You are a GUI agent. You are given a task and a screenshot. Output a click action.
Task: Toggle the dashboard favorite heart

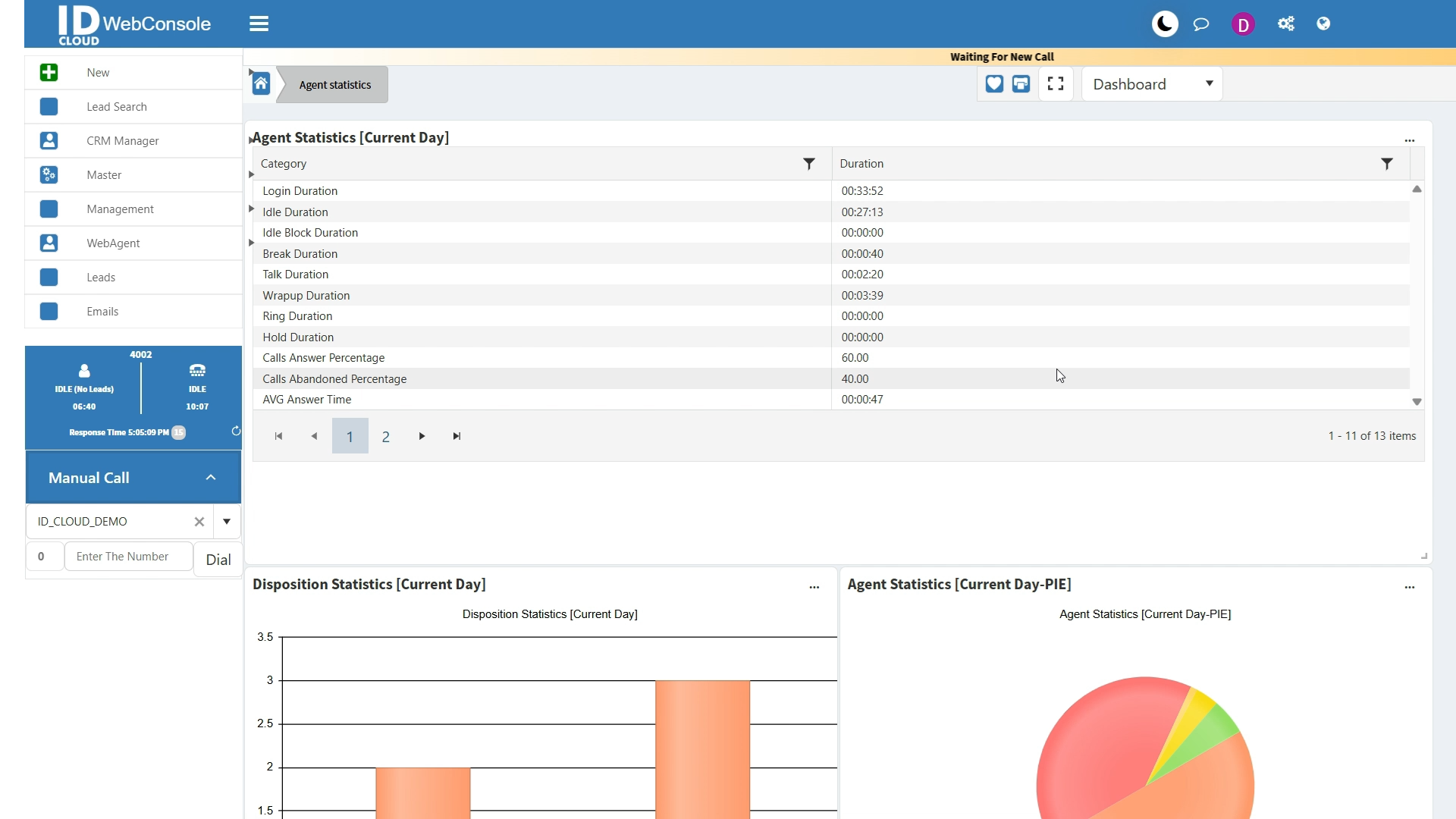click(994, 84)
